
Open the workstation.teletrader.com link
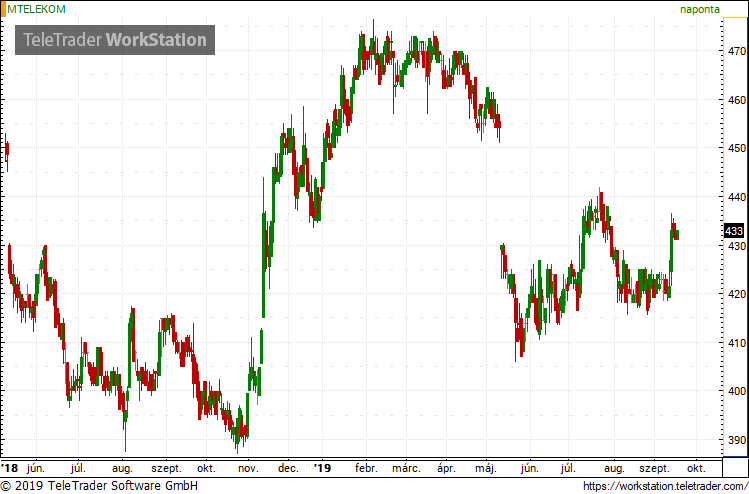666,486
